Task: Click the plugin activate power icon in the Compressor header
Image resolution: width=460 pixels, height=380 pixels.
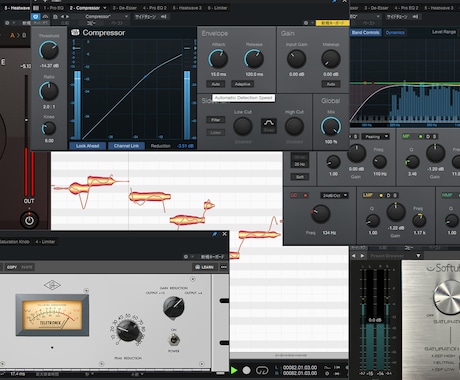Action: (x=35, y=16)
